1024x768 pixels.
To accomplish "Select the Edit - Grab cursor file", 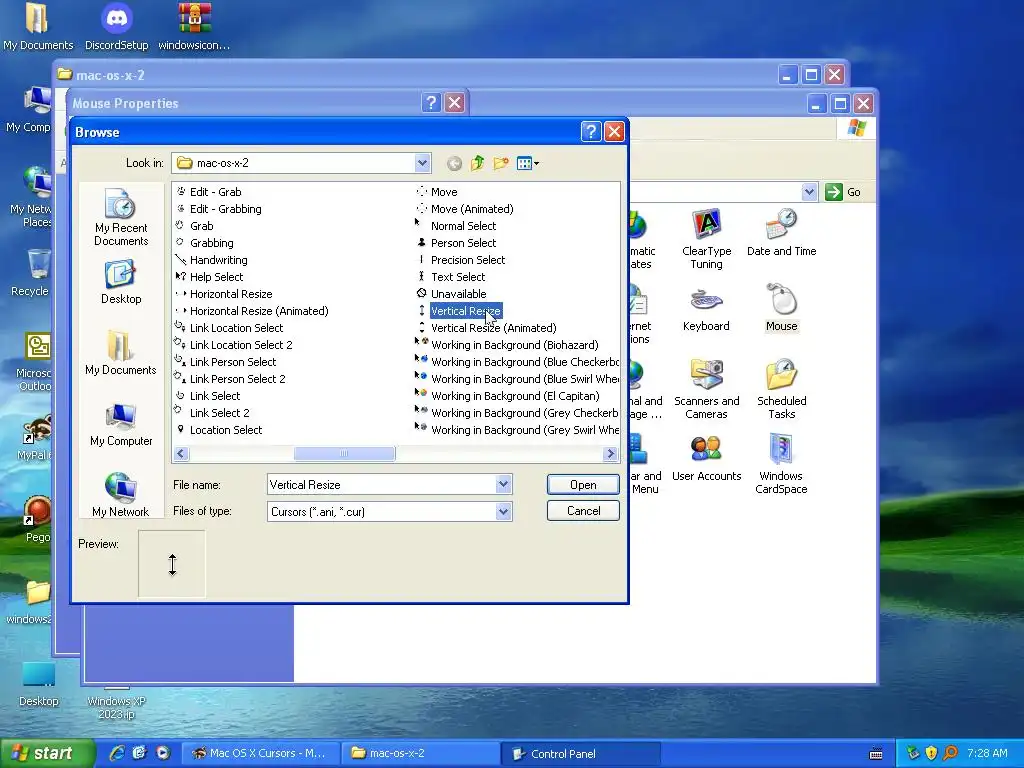I will click(209, 192).
